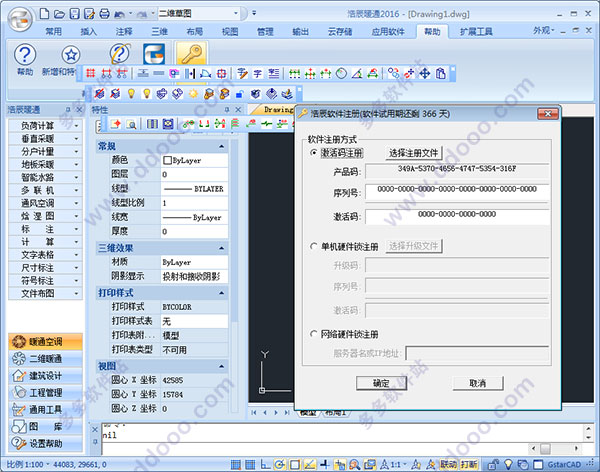Click the move cross-arrows icon in floating toolbar
The width and height of the screenshot is (600, 472).
coord(424,73)
